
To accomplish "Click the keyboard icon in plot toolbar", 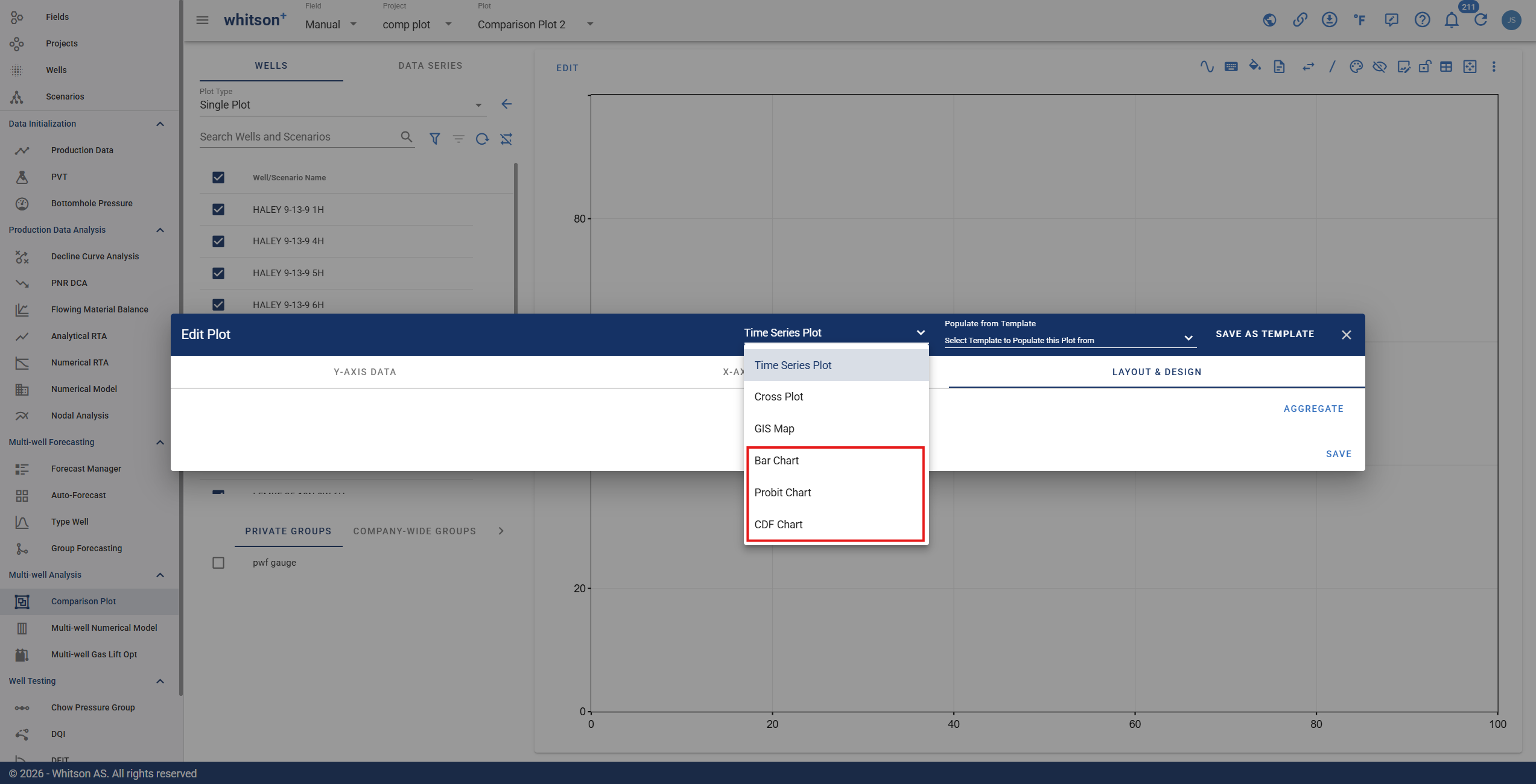I will (1231, 66).
